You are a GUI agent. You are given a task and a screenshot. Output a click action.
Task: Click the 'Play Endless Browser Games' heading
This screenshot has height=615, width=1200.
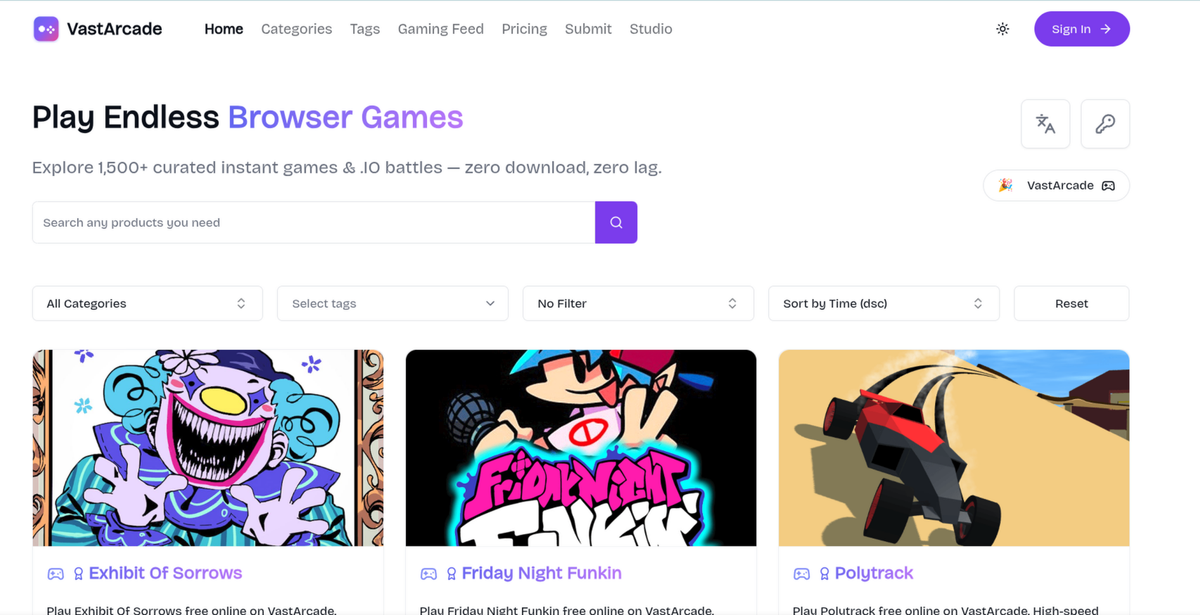pyautogui.click(x=248, y=117)
